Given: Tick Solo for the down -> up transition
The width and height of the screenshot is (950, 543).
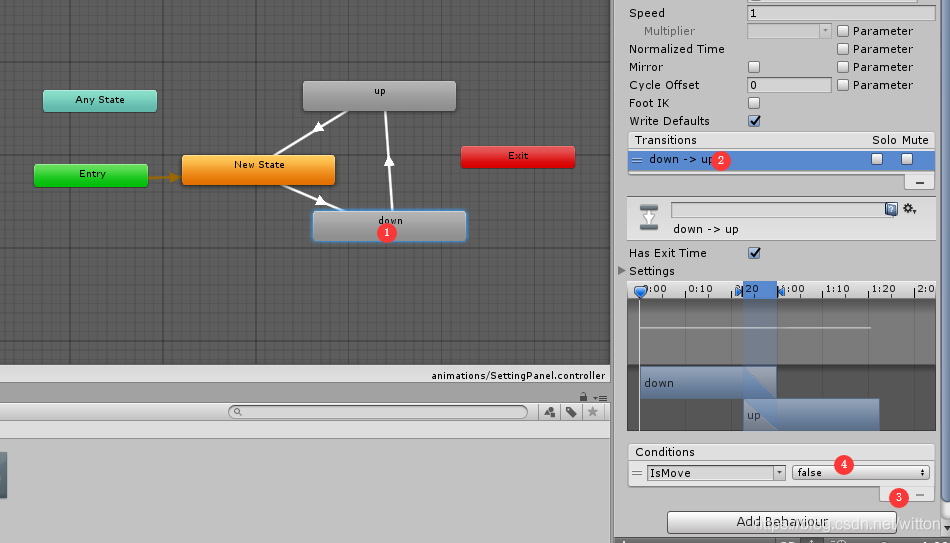Looking at the screenshot, I should pos(877,159).
